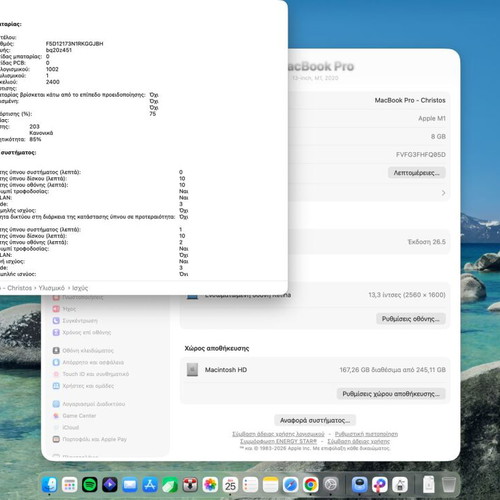Open Σύμβαση άδειας χρήσης link
This screenshot has width=500, height=500.
359,441
